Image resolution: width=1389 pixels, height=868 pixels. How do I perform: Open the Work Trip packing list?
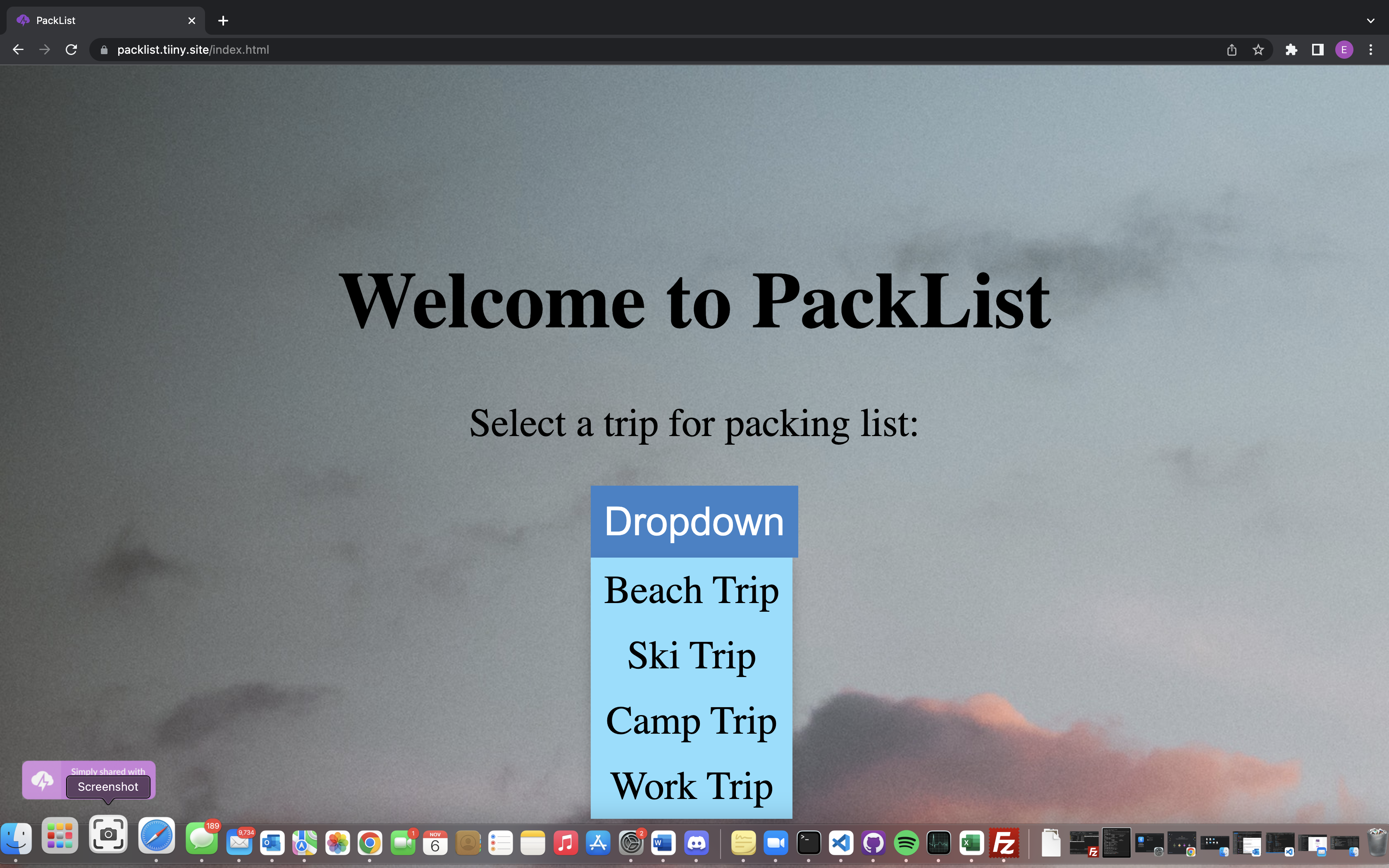[x=691, y=785]
